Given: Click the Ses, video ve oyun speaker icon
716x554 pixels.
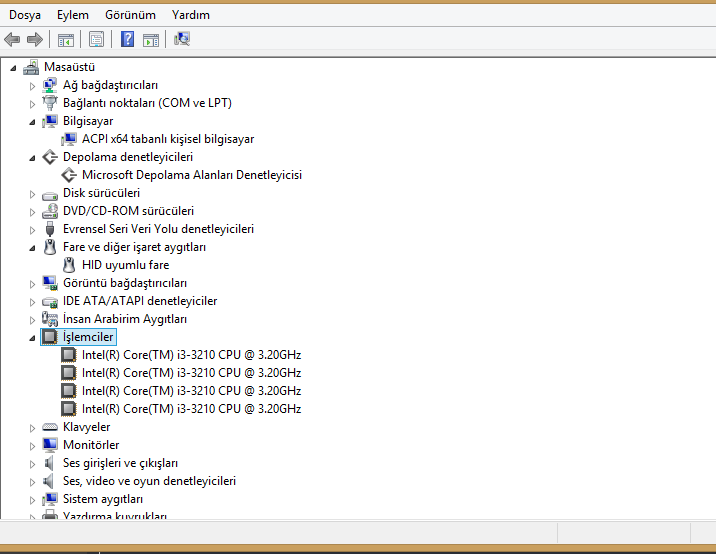Looking at the screenshot, I should 49,481.
